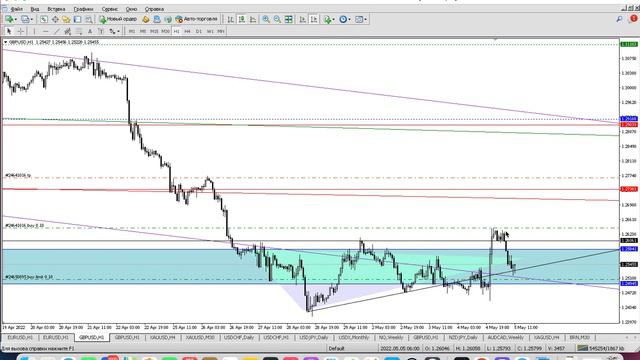The image size is (640, 360).
Task: Select the horizontal line tool
Action: click(45, 31)
